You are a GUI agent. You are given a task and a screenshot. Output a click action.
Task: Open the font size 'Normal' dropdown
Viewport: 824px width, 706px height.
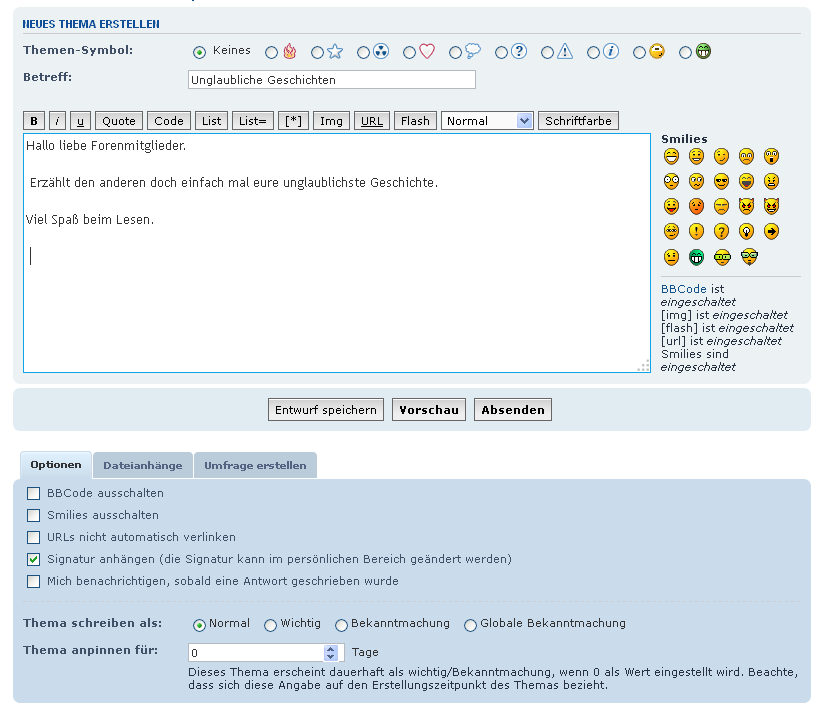pos(487,121)
